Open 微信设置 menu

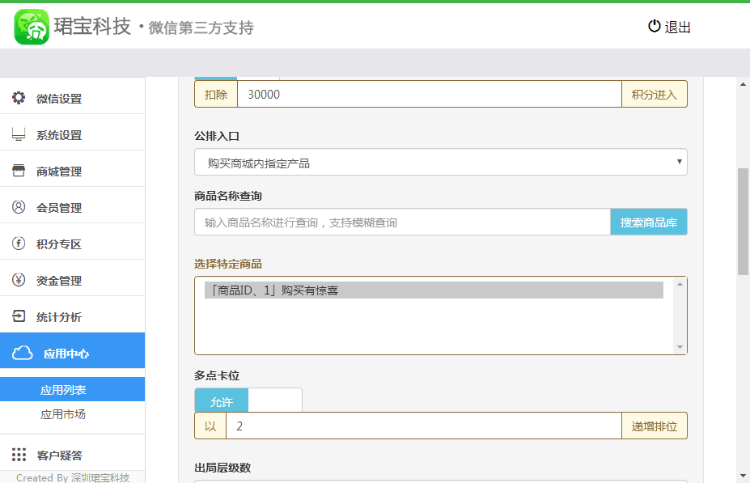click(x=72, y=98)
